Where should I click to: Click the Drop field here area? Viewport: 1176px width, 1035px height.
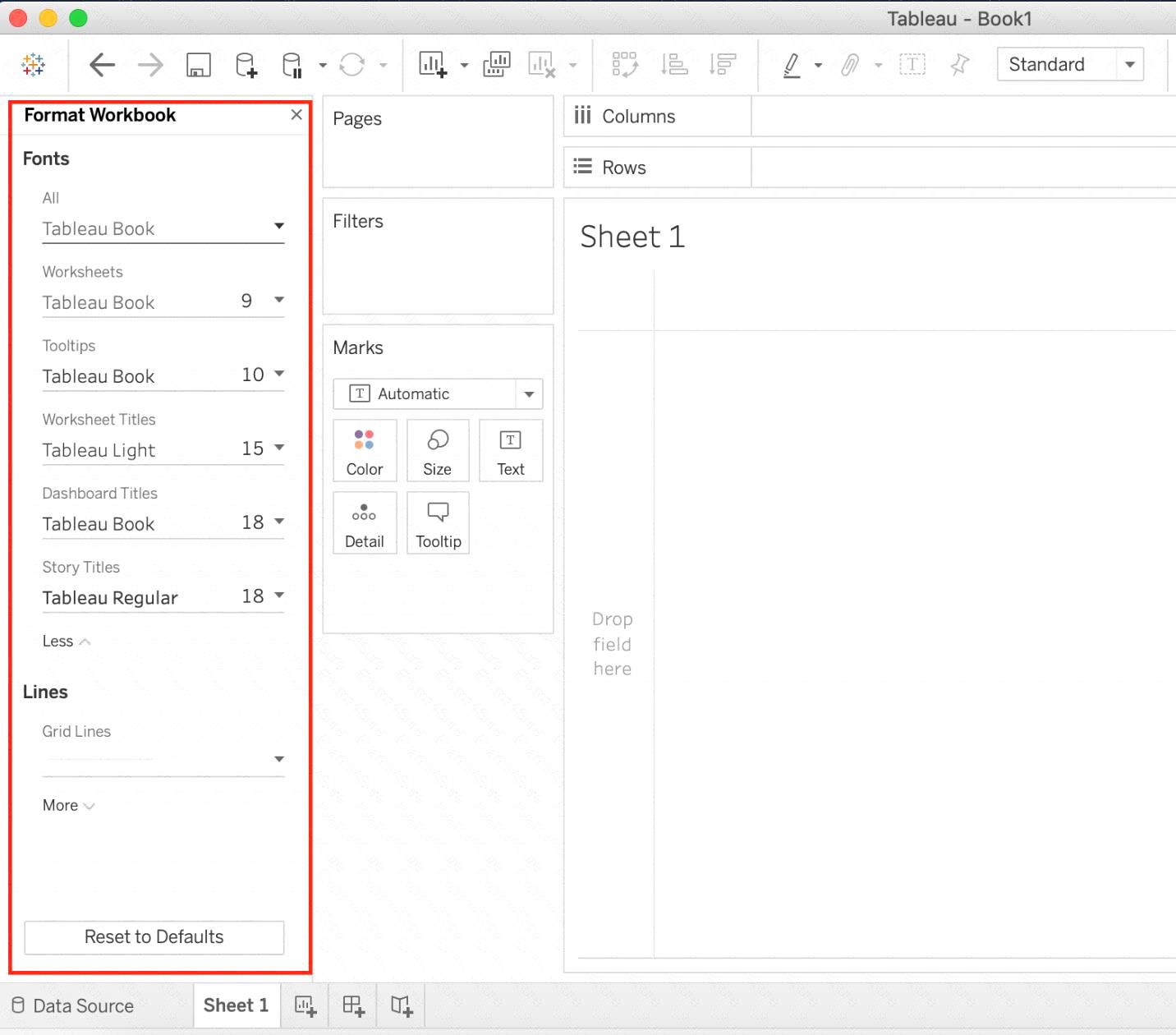tap(613, 643)
